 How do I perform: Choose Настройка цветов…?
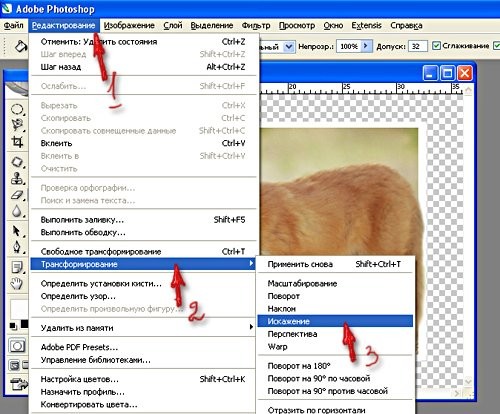(144, 379)
